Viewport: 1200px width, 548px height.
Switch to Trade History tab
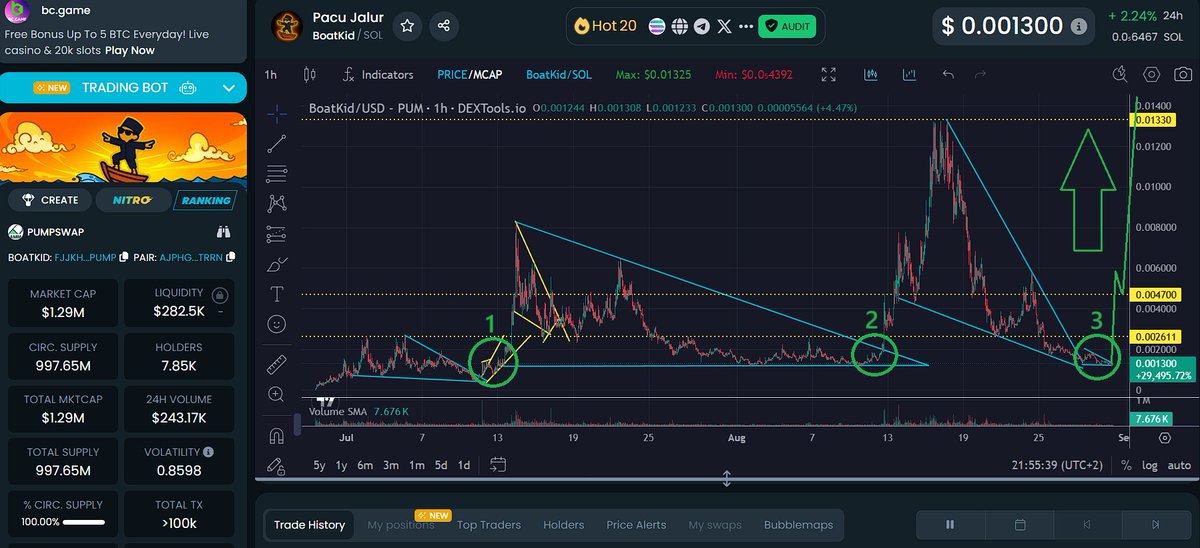309,525
